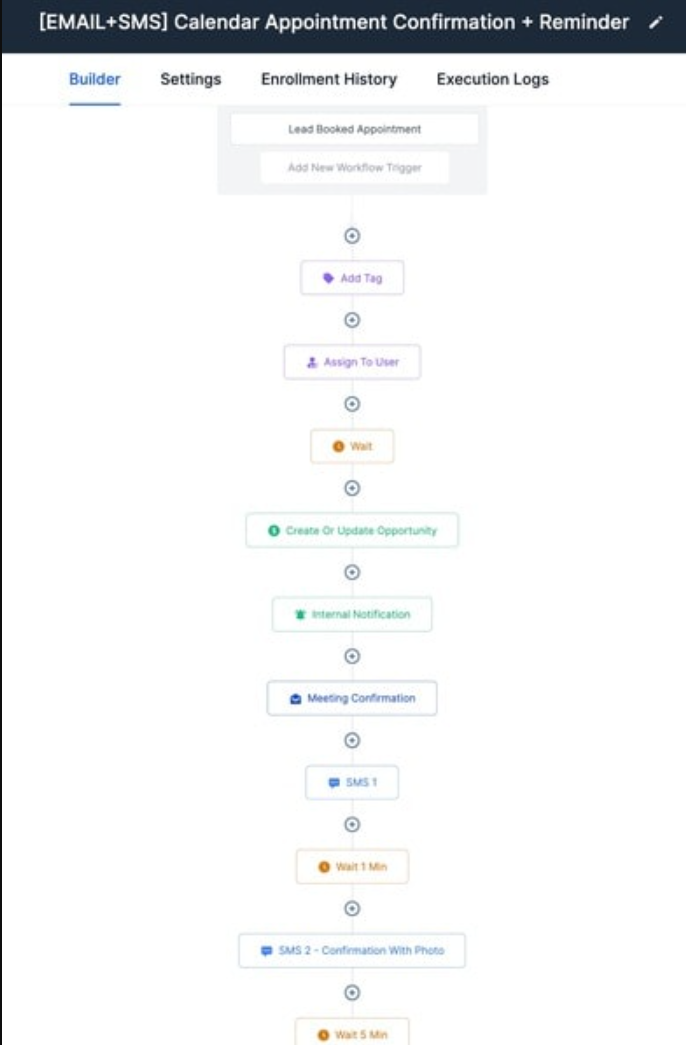Image resolution: width=686 pixels, height=1045 pixels.
Task: Click Add New Workflow Trigger
Action: click(355, 168)
